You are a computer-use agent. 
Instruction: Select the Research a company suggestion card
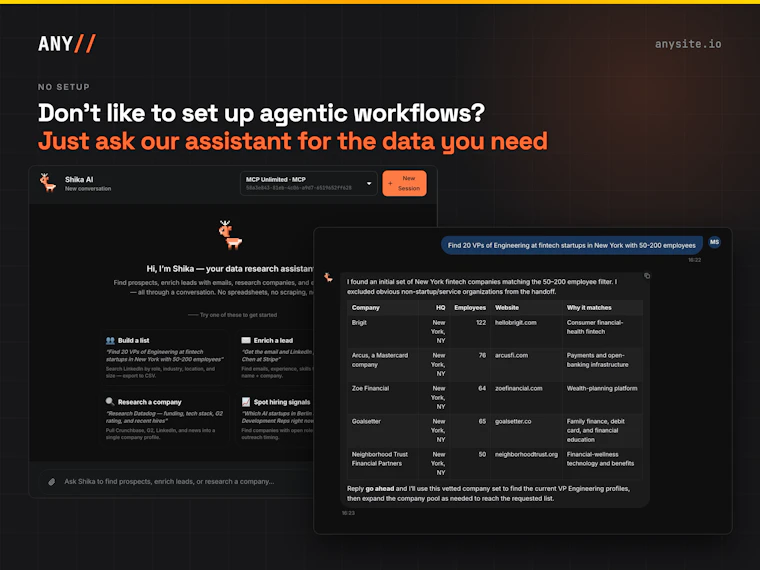pos(164,419)
